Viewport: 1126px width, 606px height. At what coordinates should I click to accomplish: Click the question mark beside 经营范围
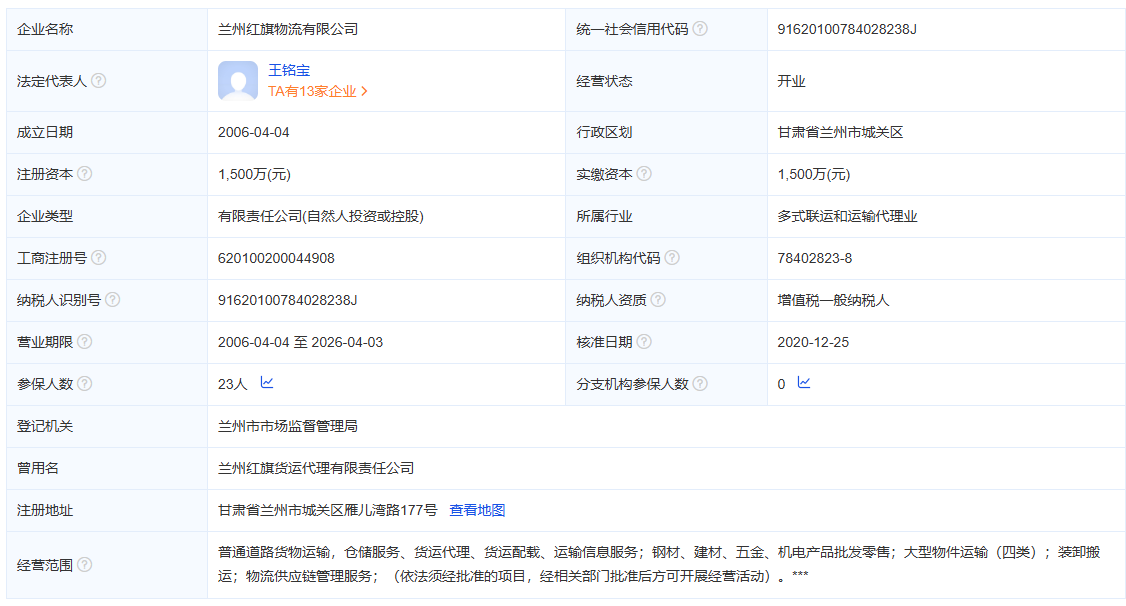[85, 564]
